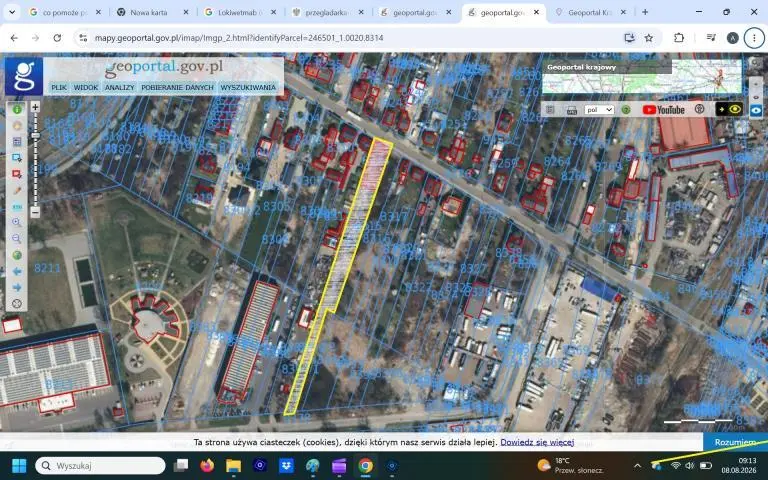Click the 'Dowiedz się więcej' link

(537, 442)
